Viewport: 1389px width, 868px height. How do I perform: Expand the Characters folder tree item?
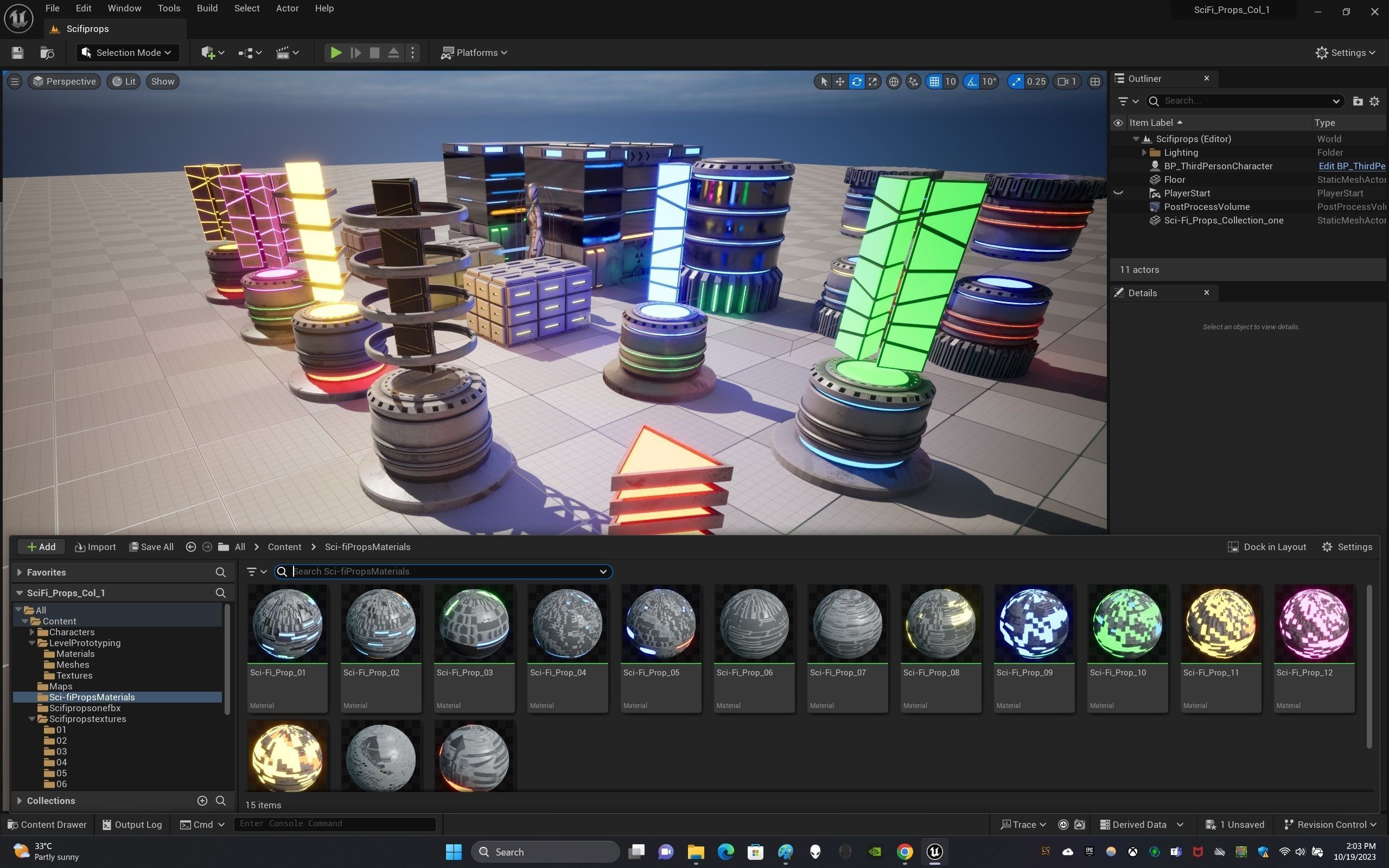(33, 632)
